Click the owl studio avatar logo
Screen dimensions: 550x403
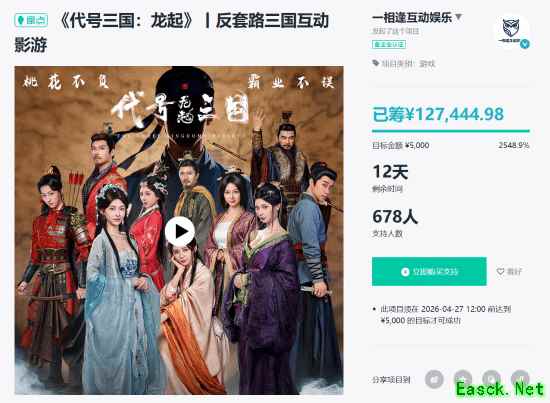(x=511, y=32)
